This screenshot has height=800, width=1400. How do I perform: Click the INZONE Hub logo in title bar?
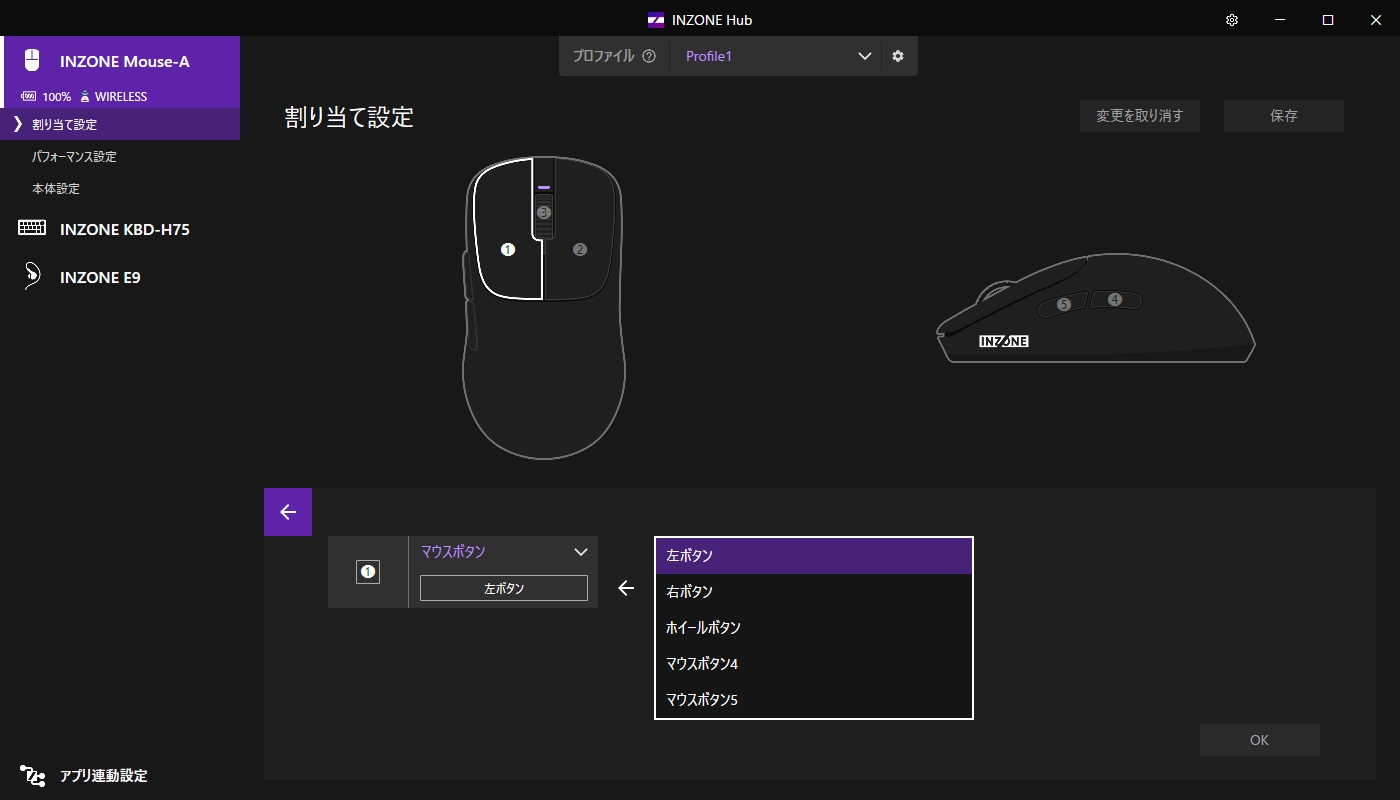point(656,20)
